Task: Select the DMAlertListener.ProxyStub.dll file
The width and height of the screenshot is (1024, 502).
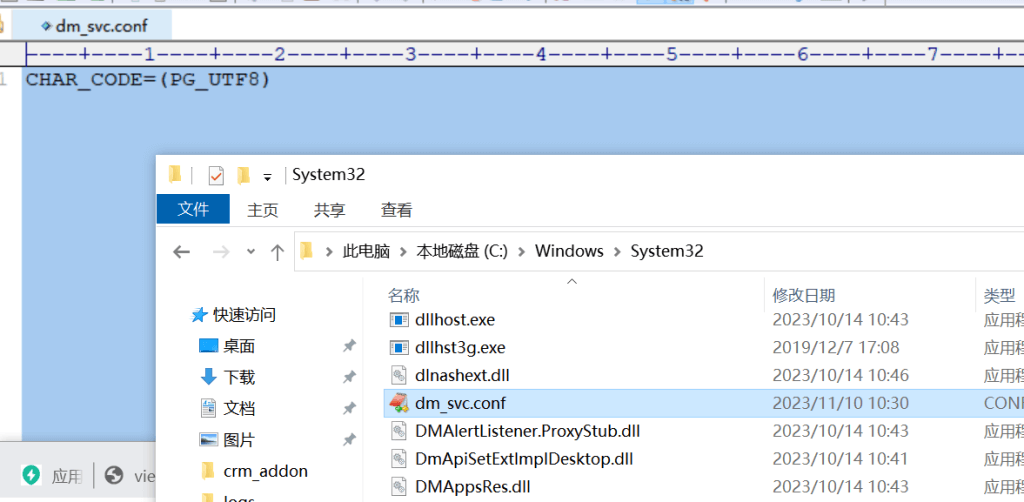Action: (527, 431)
